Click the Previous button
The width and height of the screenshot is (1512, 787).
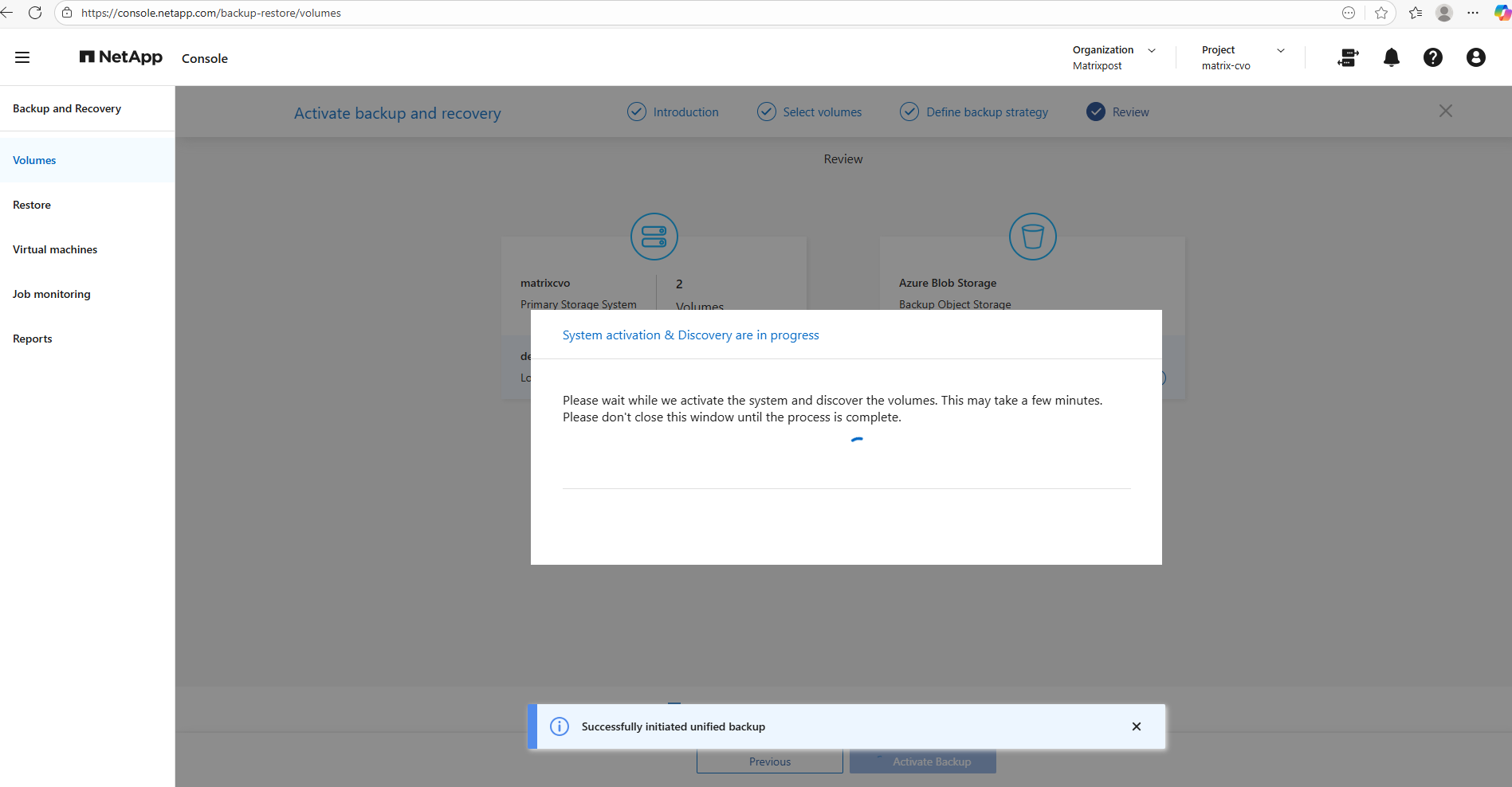[770, 762]
